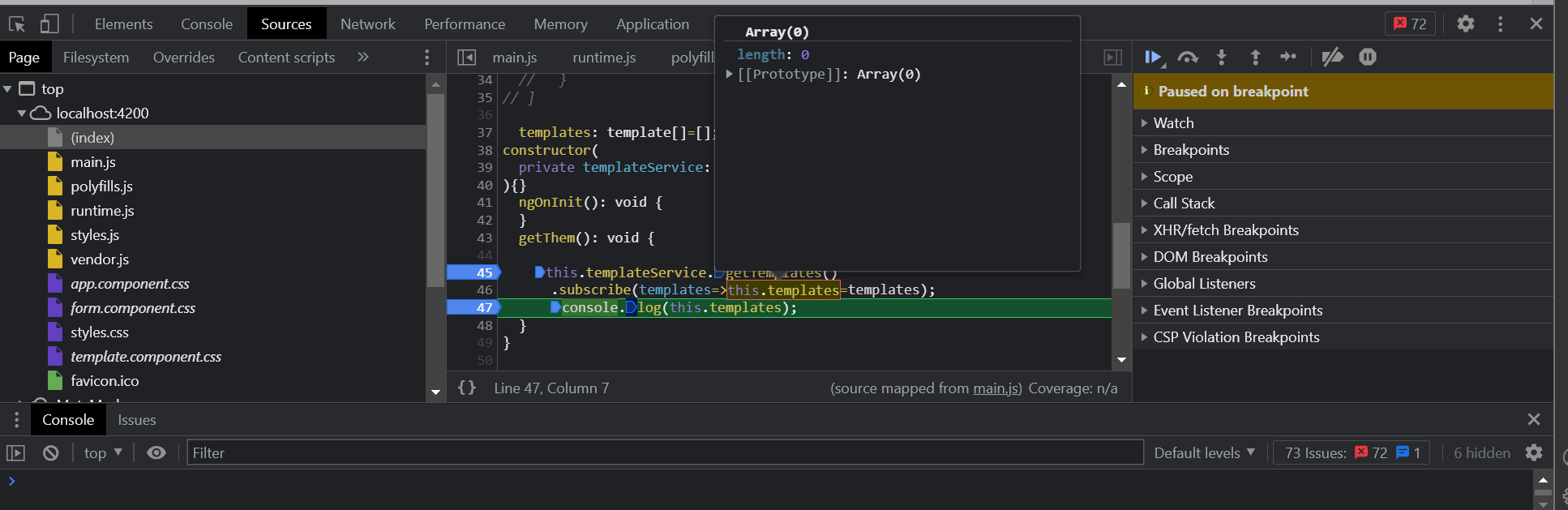Screen dimensions: 1568x510
Task: Open the Overrides navigator tab
Action: [184, 58]
